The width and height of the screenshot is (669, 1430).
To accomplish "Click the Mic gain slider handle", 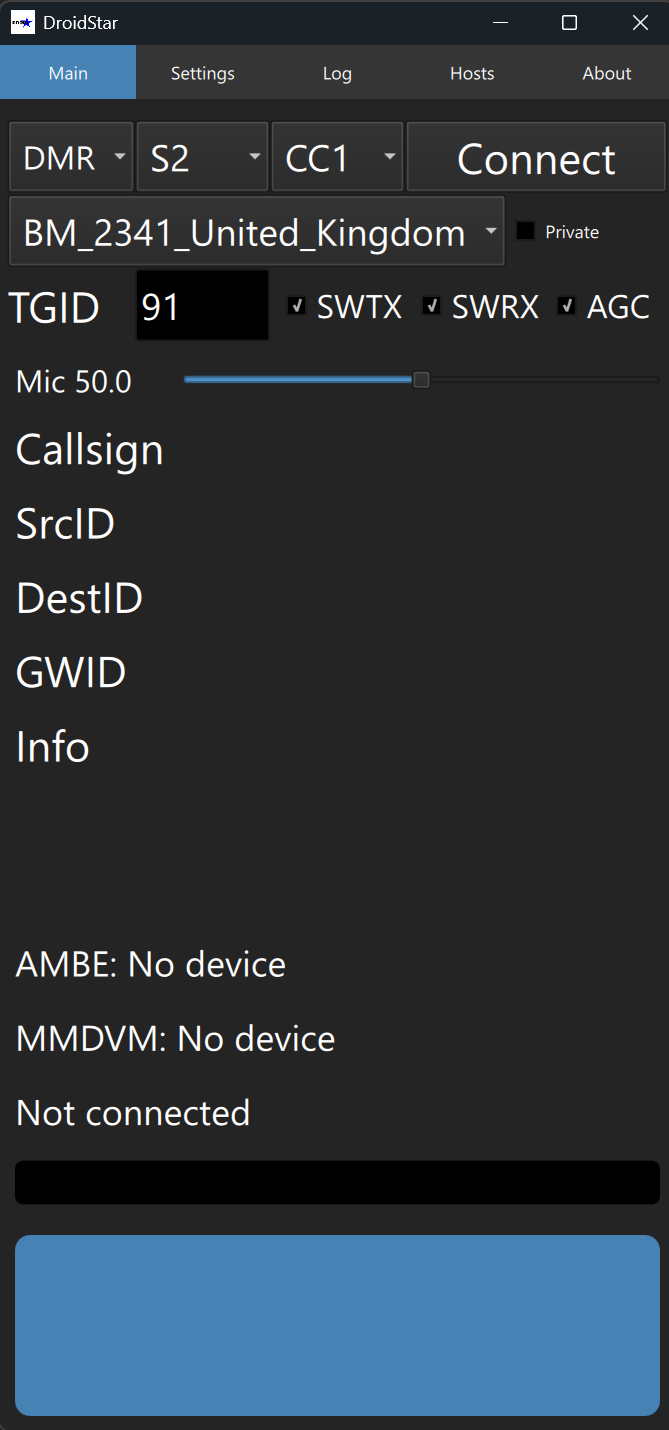I will point(421,380).
